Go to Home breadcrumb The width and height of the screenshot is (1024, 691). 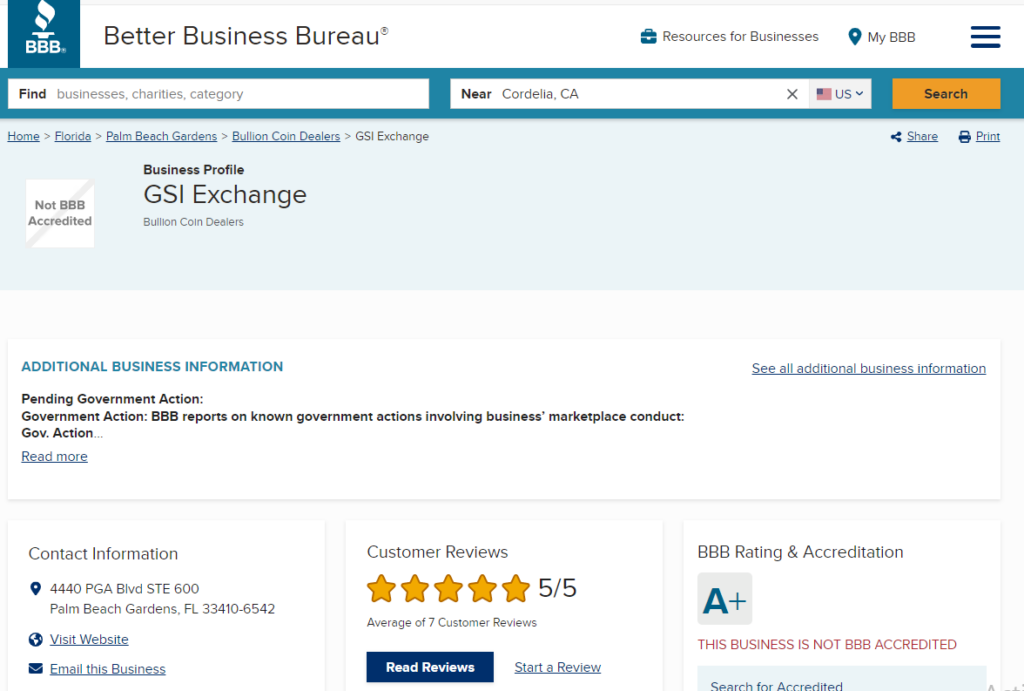[x=24, y=137]
